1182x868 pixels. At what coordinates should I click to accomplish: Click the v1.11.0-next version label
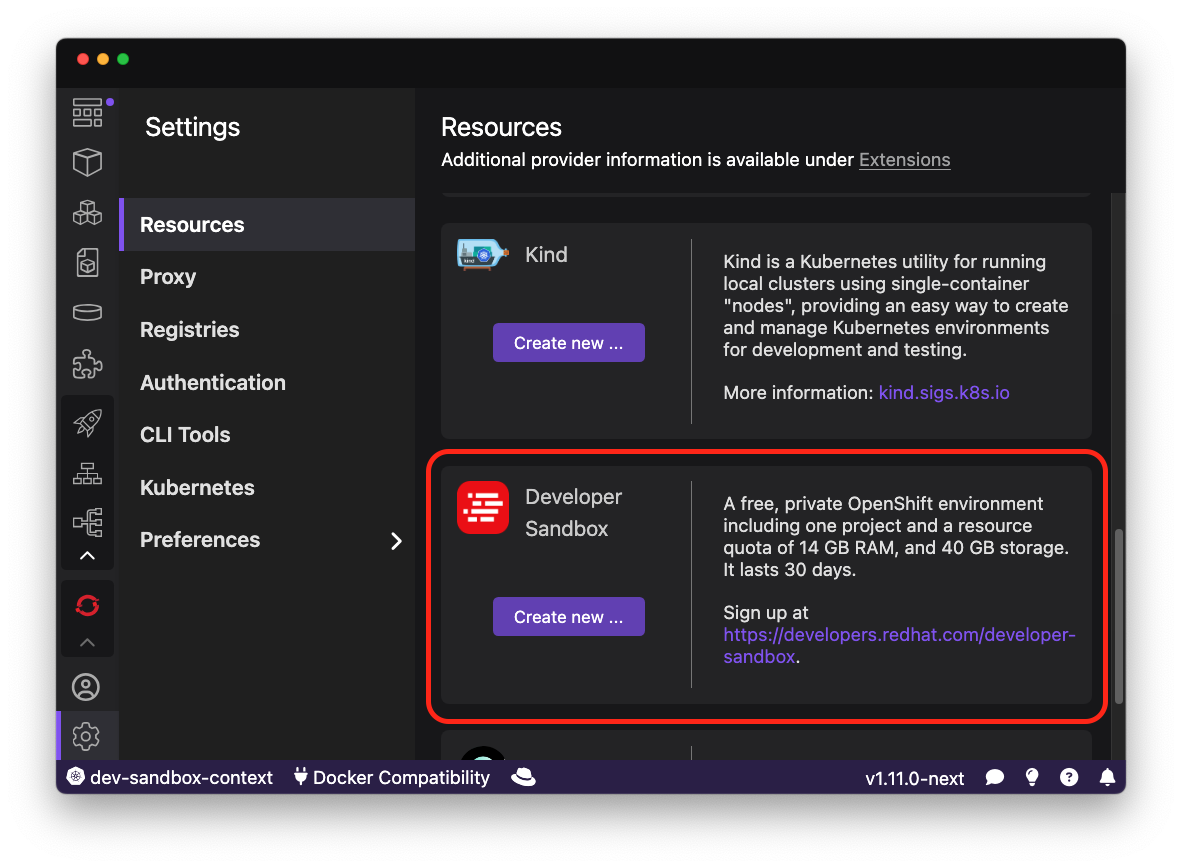[x=914, y=778]
